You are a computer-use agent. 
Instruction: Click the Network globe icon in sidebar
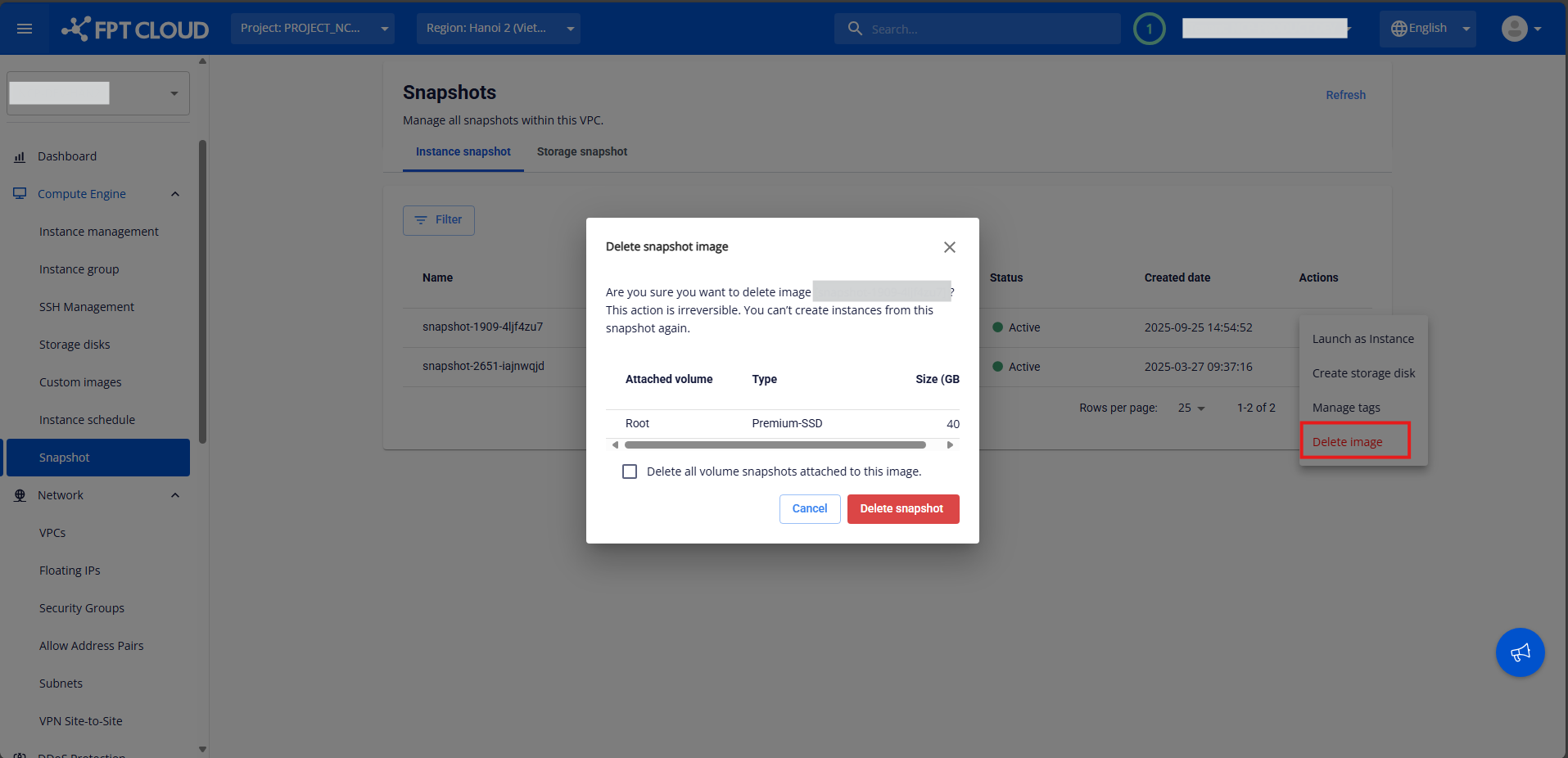pyautogui.click(x=20, y=495)
